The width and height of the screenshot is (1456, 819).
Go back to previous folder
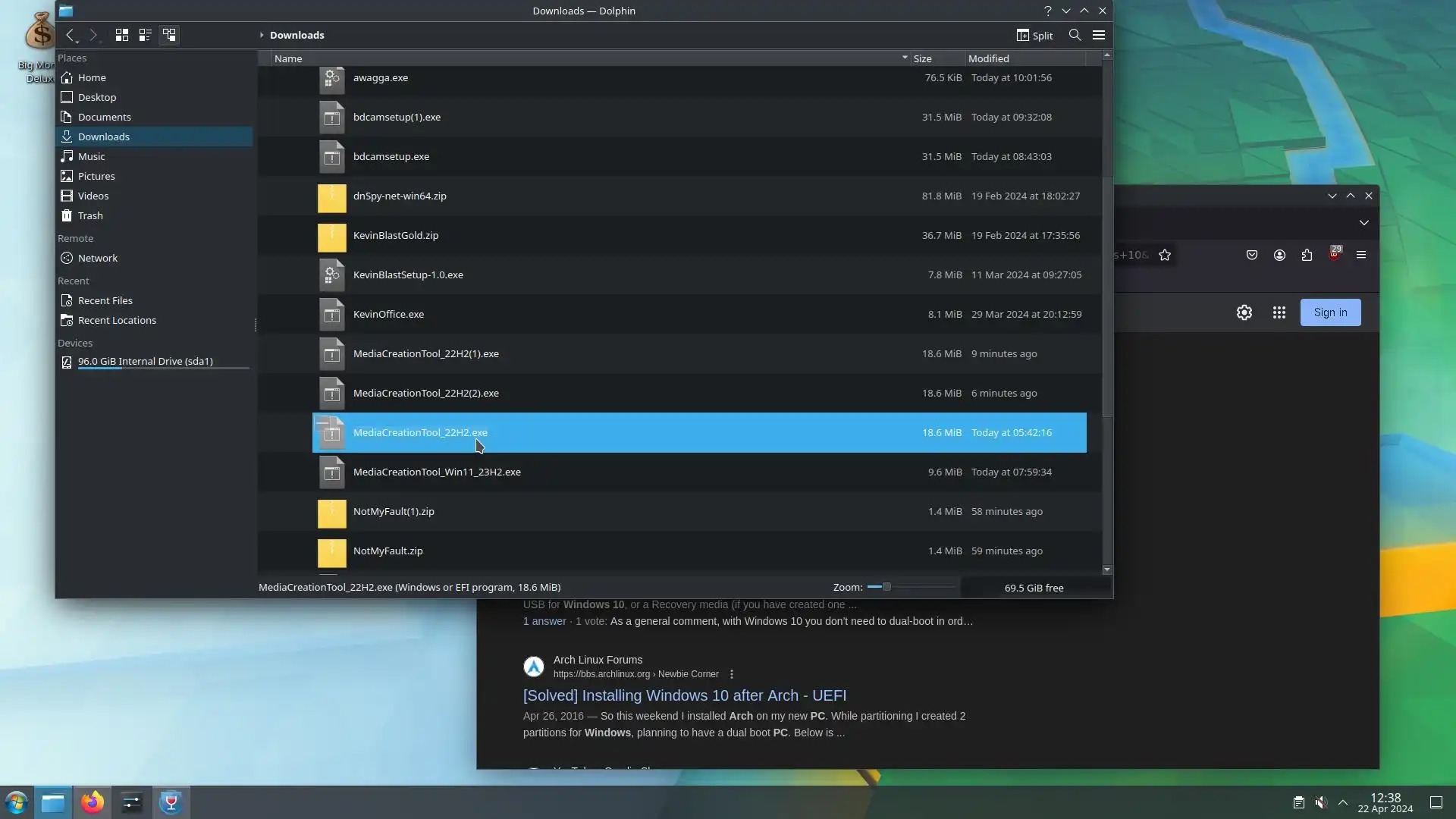[x=70, y=35]
